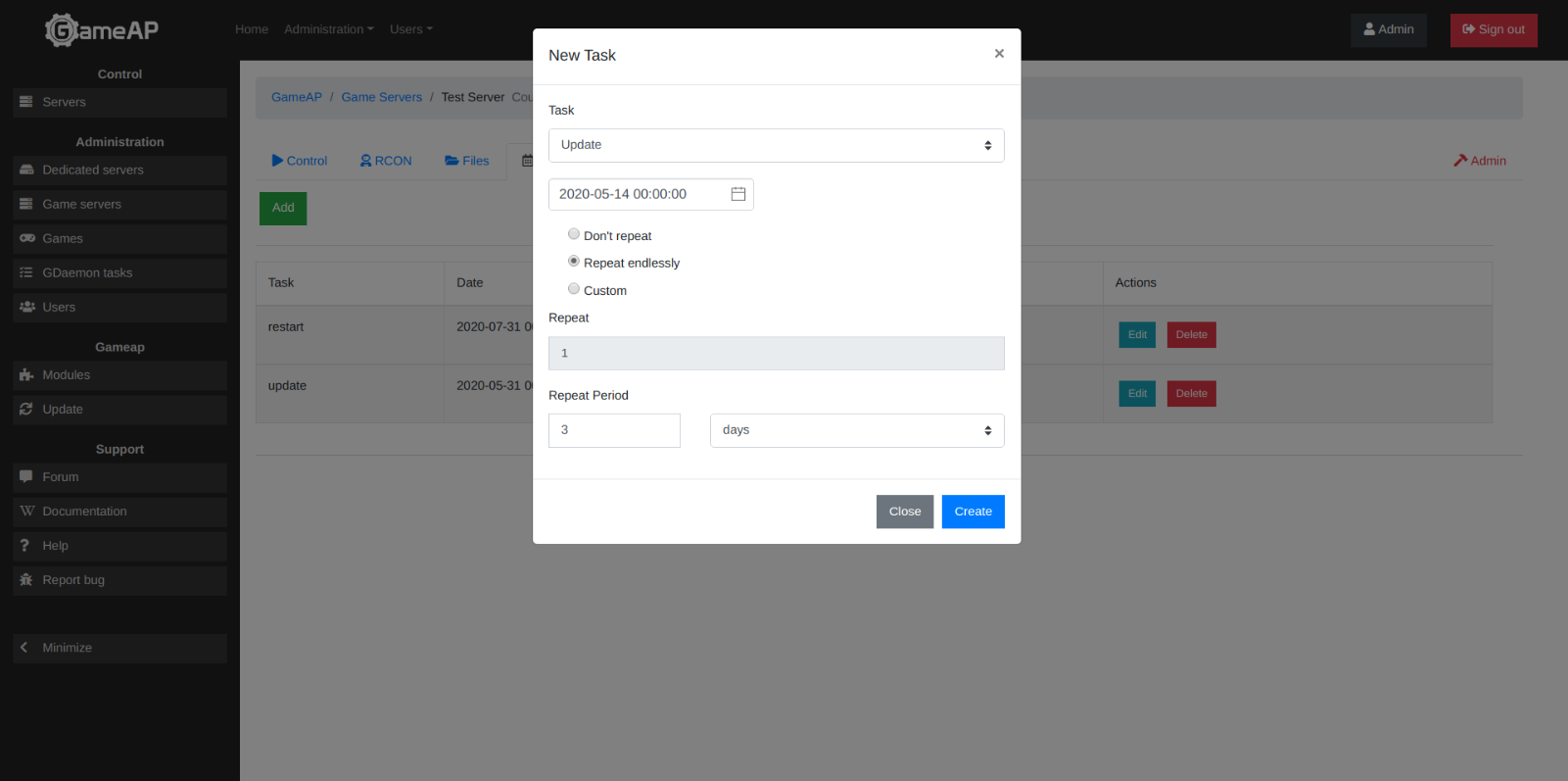Open Update in the Gameap sidebar
Image resolution: width=1568 pixels, height=781 pixels.
[119, 409]
